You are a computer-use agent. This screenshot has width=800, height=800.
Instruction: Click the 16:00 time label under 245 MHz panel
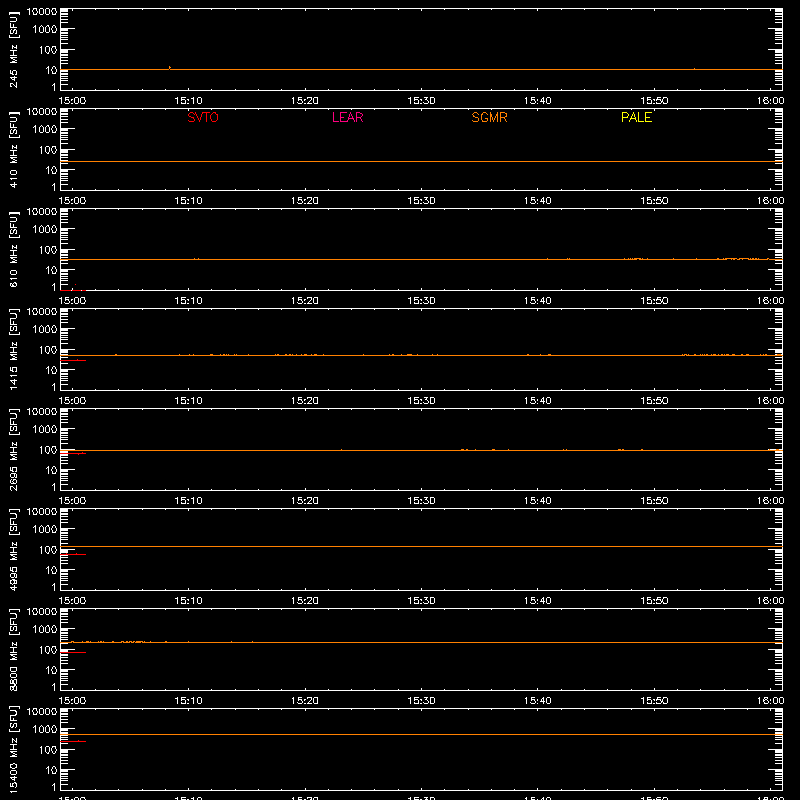[770, 101]
